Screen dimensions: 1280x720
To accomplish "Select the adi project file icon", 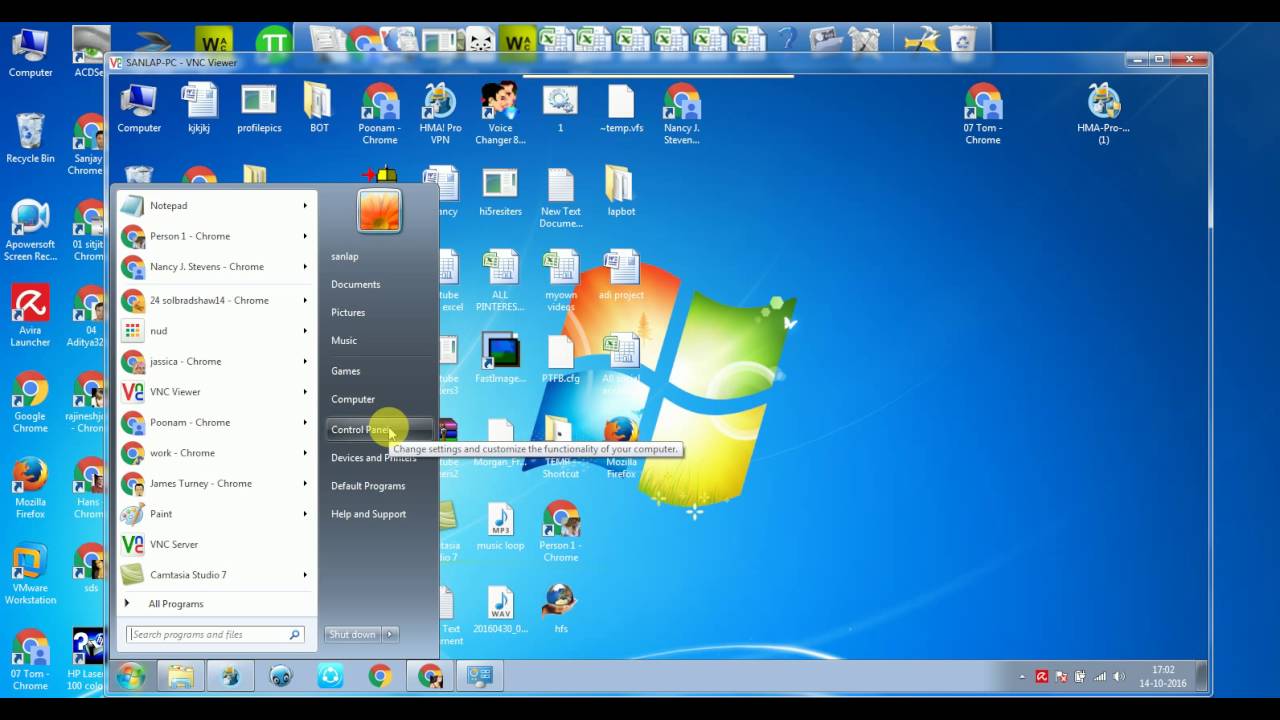I will (621, 276).
